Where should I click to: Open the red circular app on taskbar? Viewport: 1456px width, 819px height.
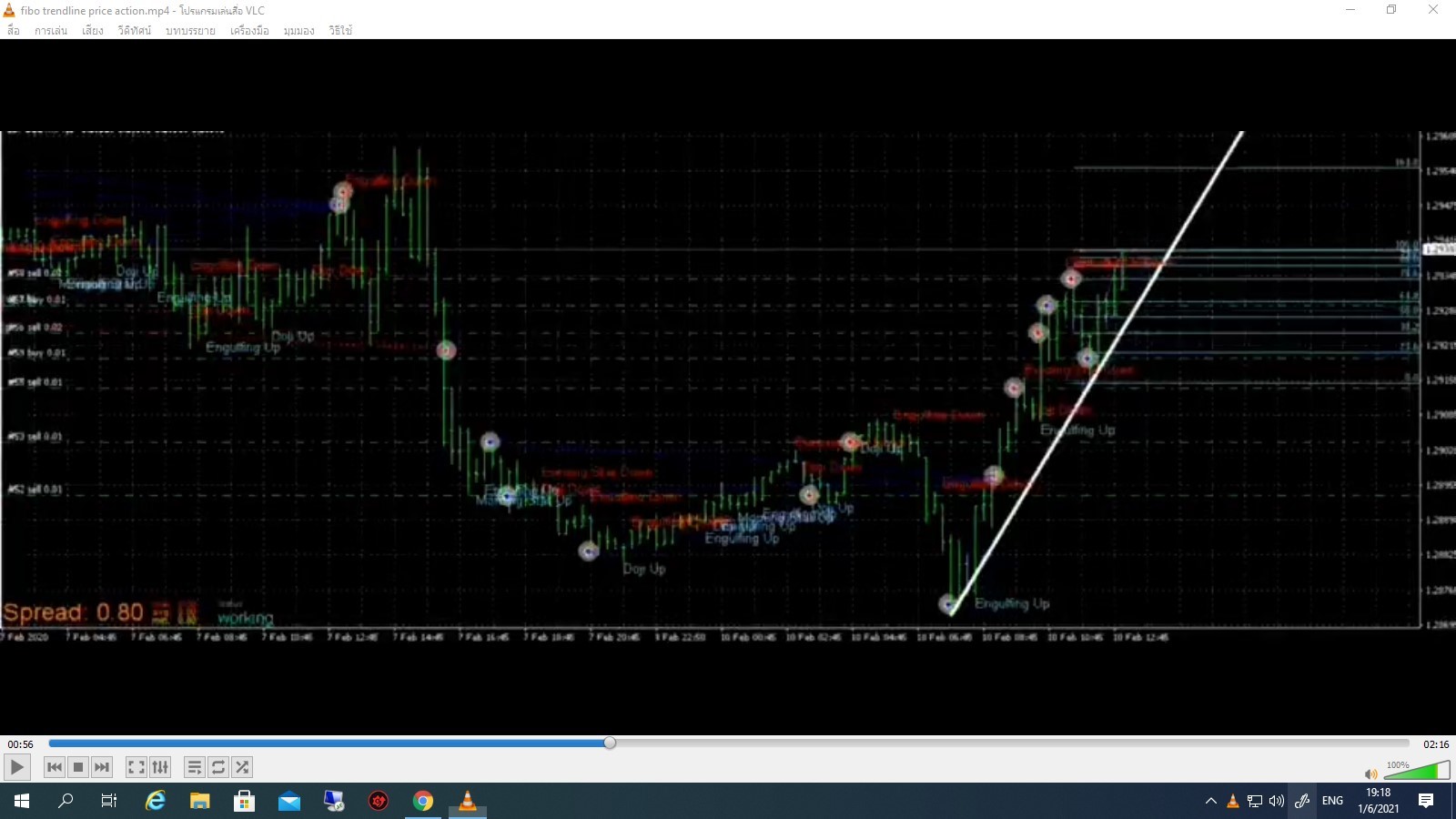378,801
